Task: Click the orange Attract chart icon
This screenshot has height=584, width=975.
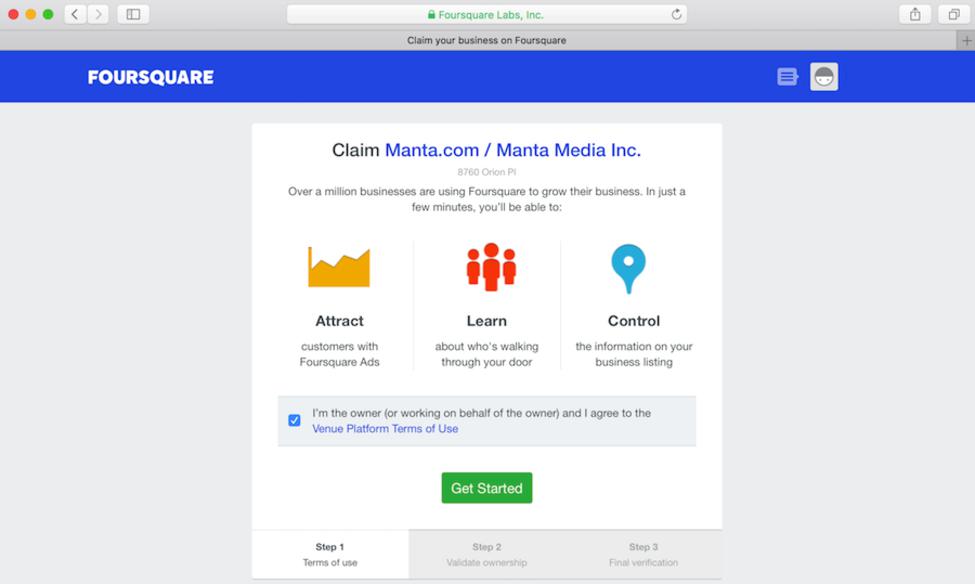Action: point(339,267)
